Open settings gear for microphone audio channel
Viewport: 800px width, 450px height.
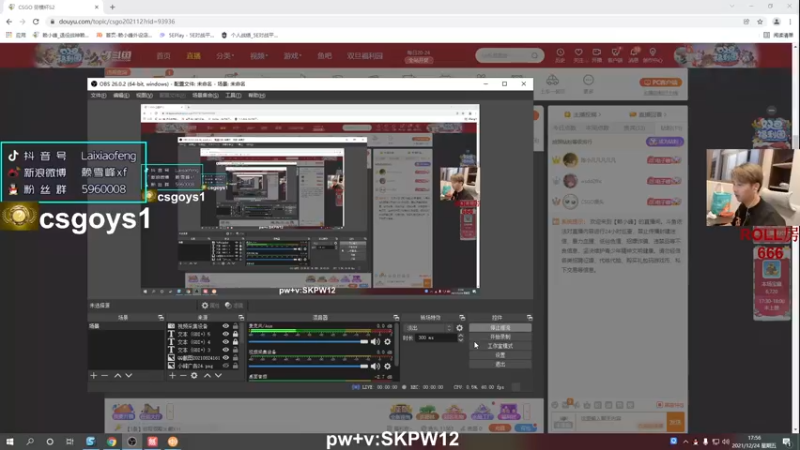tap(388, 341)
